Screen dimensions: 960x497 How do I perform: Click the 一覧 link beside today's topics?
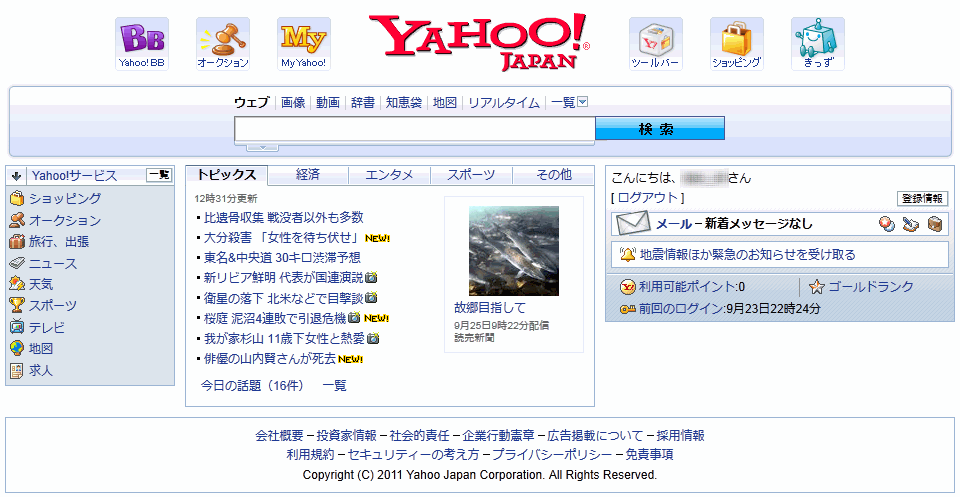(334, 386)
